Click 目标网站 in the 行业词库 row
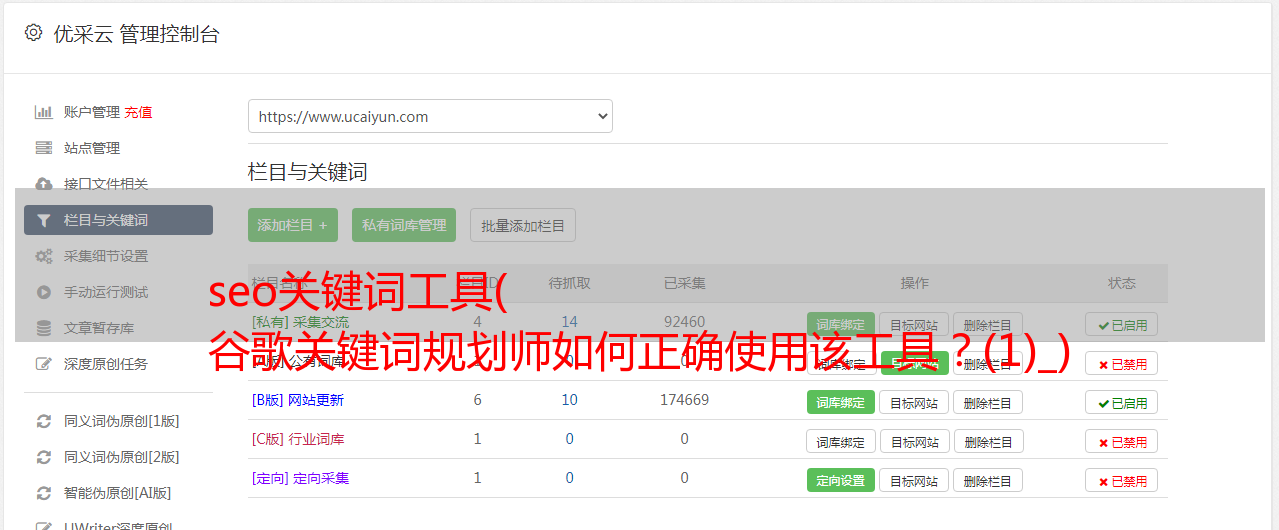The height and width of the screenshot is (530, 1279). (914, 441)
